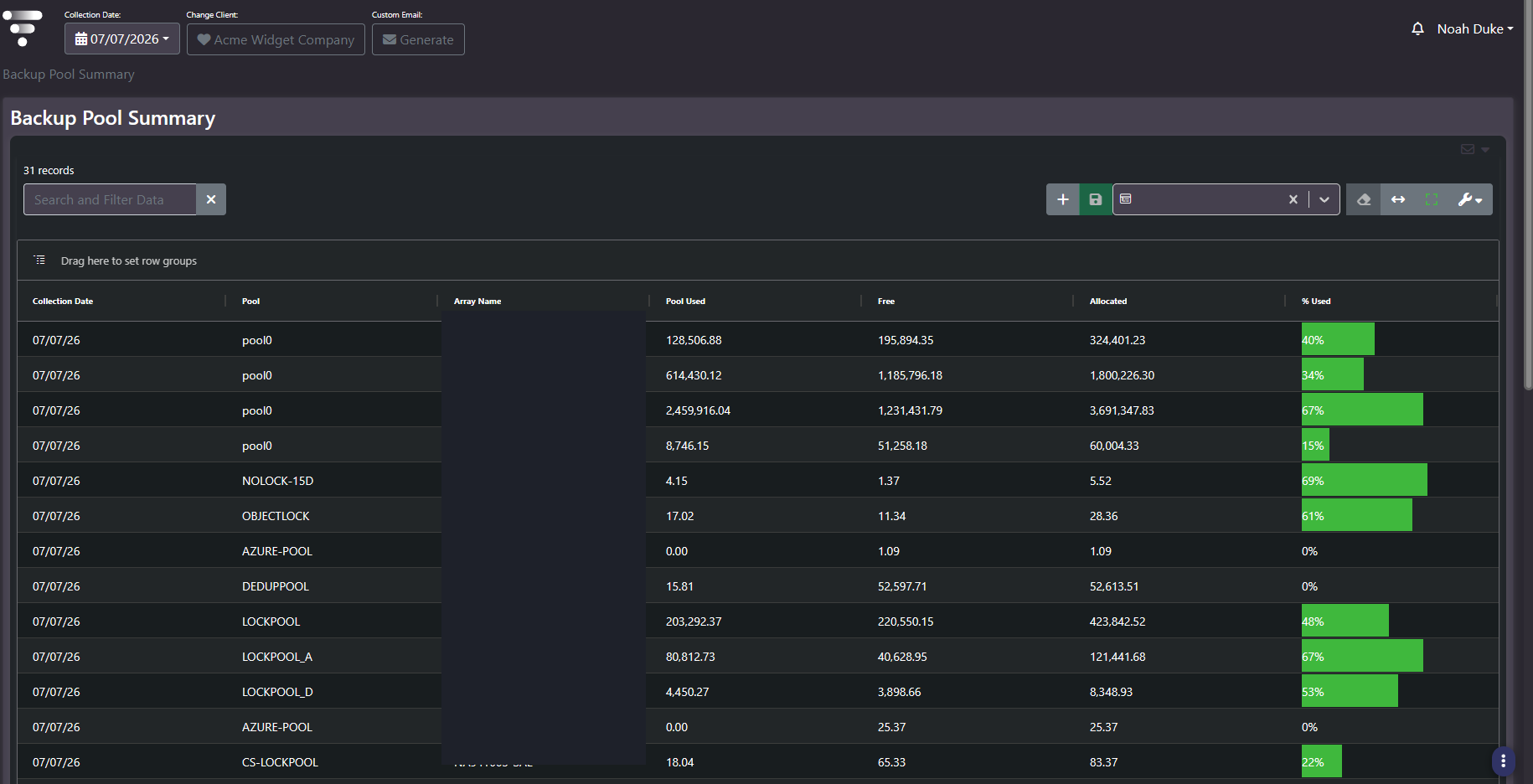Open the notifications bell
Image resolution: width=1533 pixels, height=784 pixels.
(1417, 28)
